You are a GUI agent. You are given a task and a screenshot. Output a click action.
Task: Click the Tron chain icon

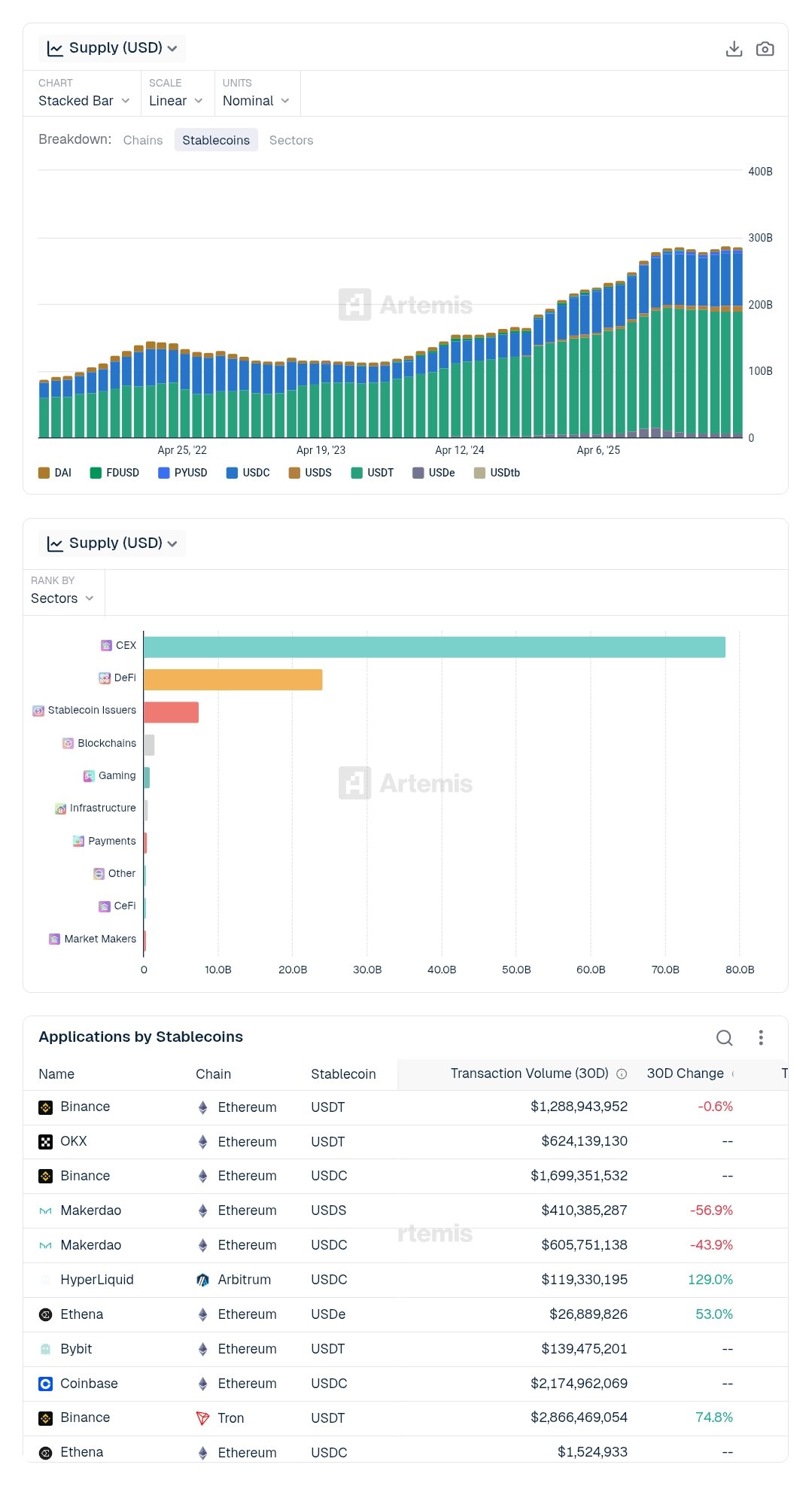tap(202, 1418)
